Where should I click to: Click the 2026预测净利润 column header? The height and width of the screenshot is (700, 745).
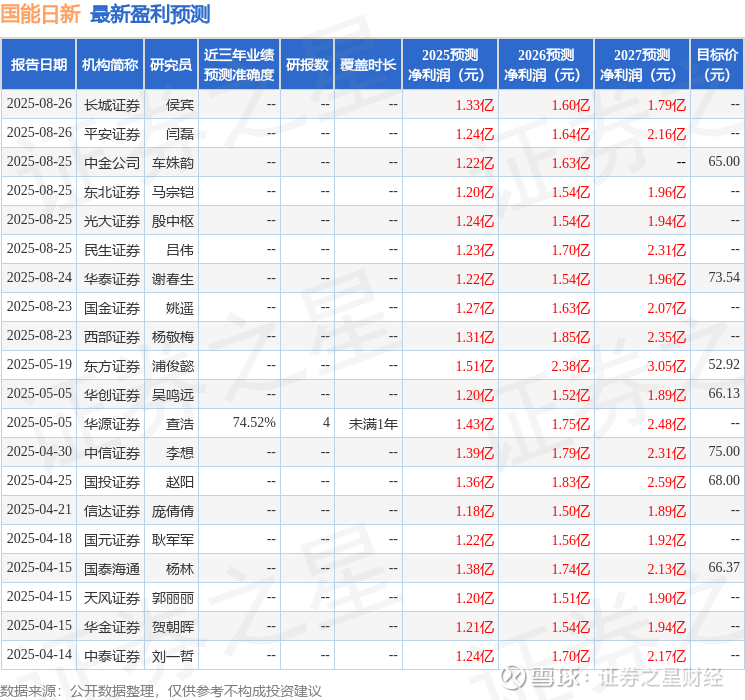546,65
